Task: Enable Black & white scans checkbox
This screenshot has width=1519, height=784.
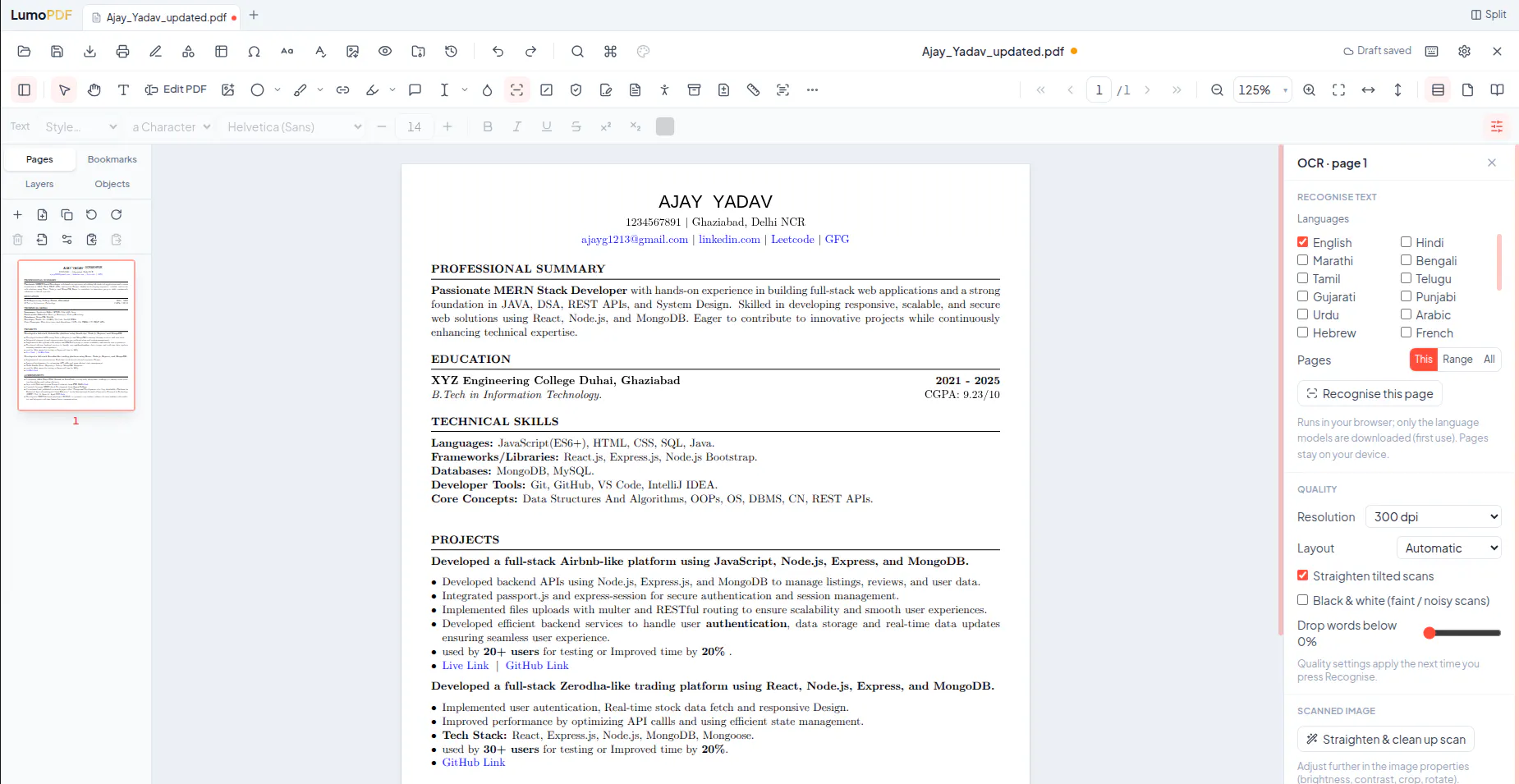Action: 1303,600
